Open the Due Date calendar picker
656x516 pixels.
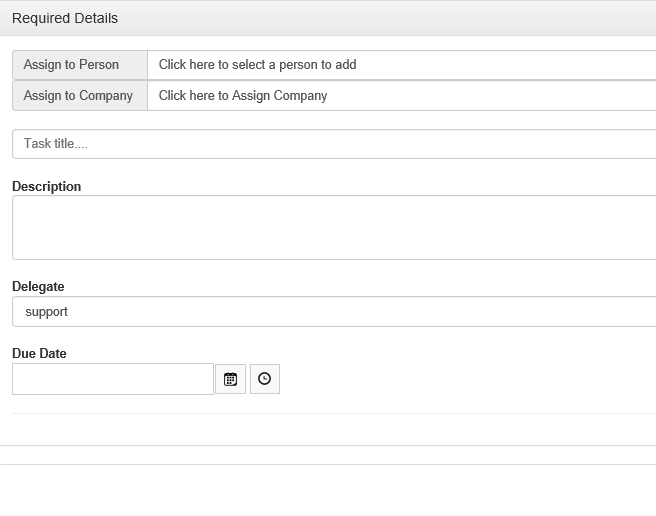point(230,379)
